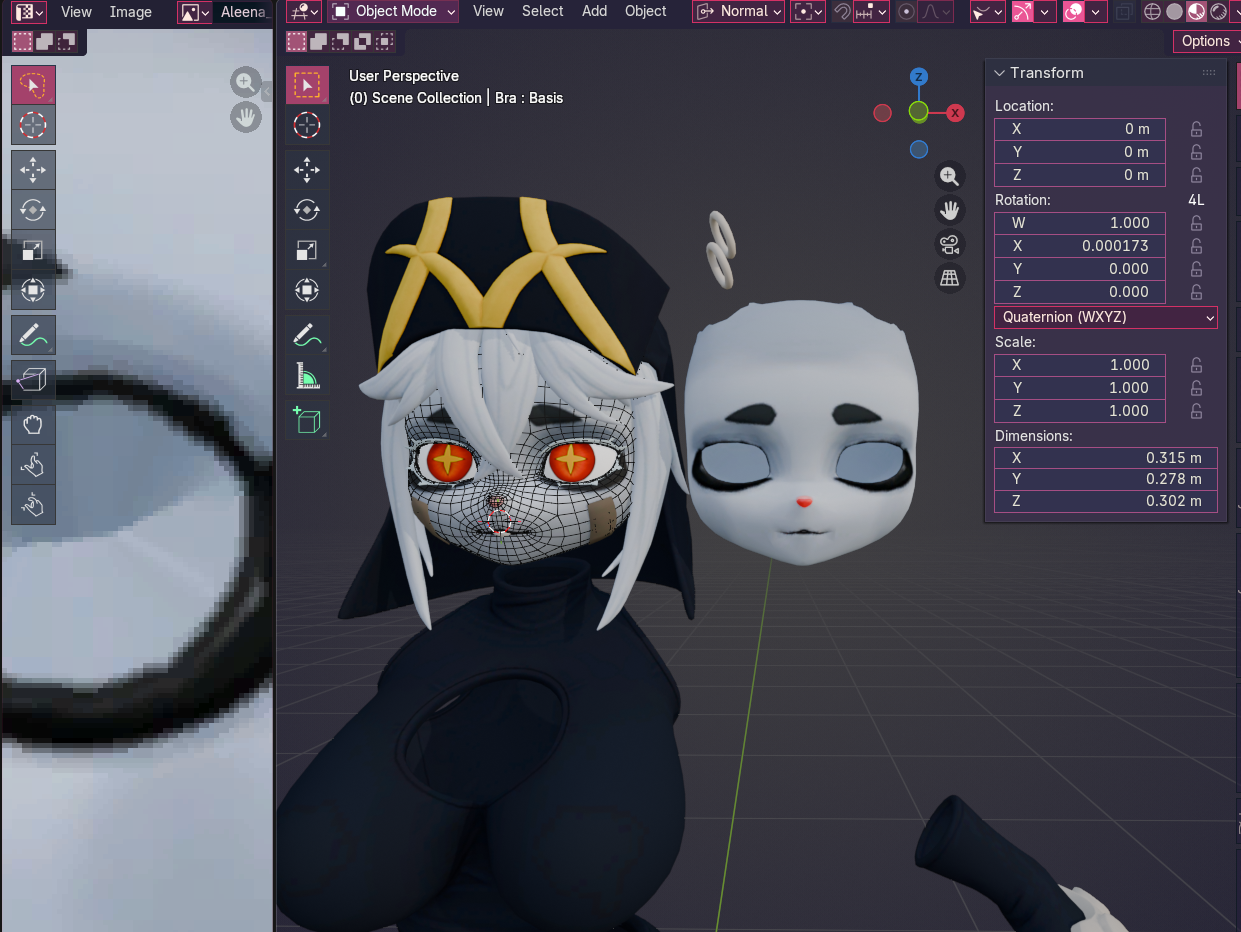The image size is (1241, 932).
Task: Switch to solid viewport shading
Action: tap(1174, 12)
